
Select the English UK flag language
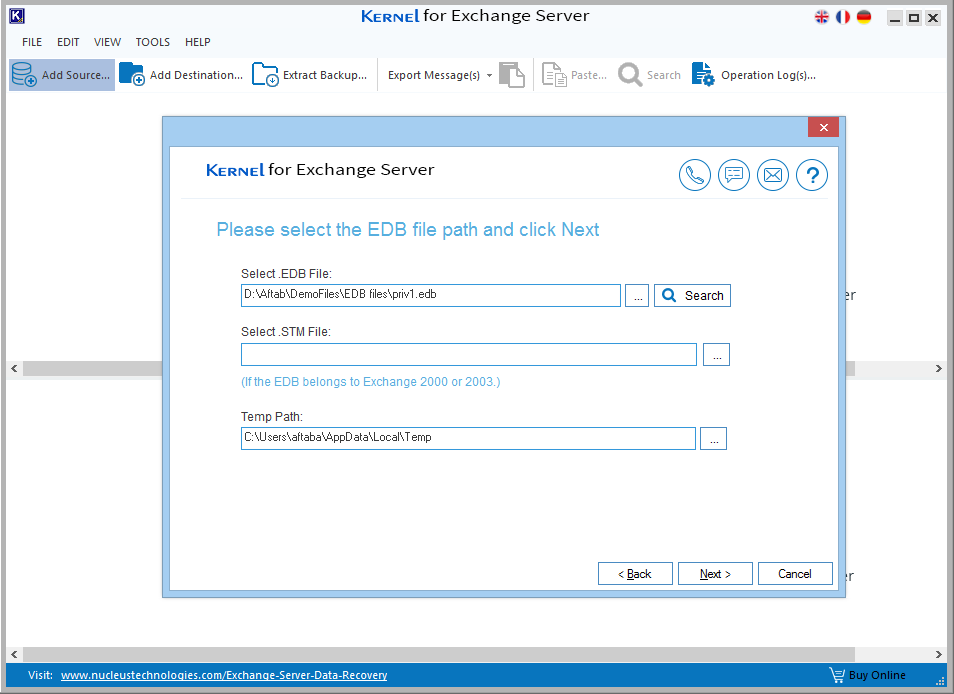tap(822, 17)
